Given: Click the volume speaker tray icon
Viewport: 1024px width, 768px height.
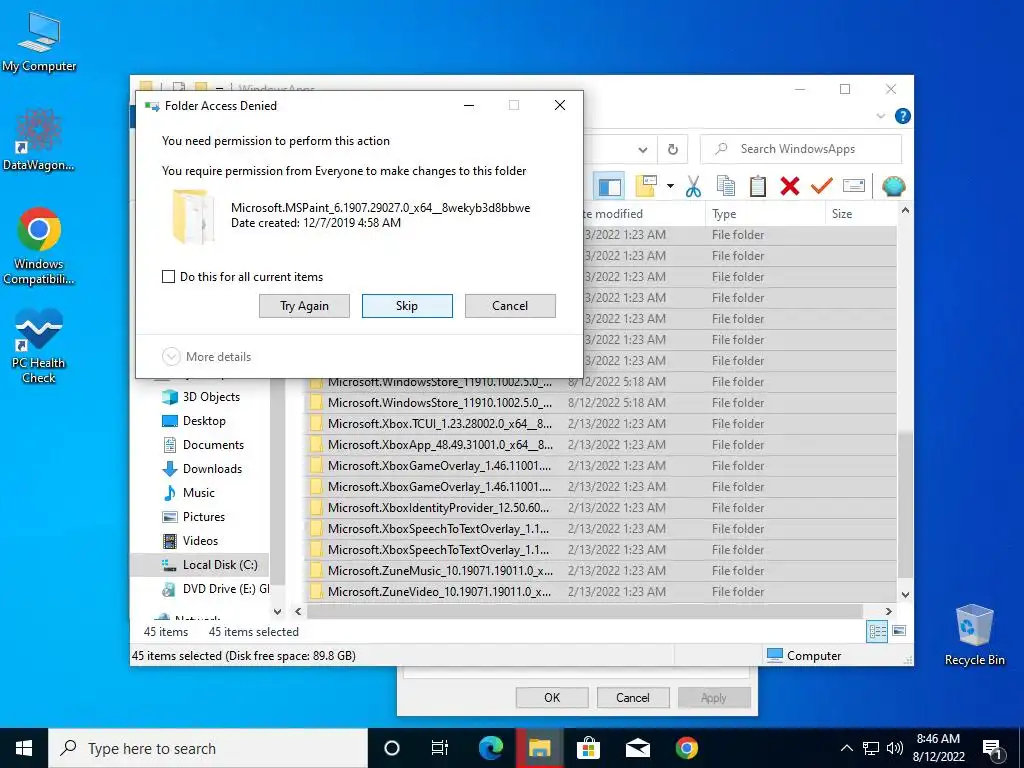Looking at the screenshot, I should pyautogui.click(x=895, y=748).
